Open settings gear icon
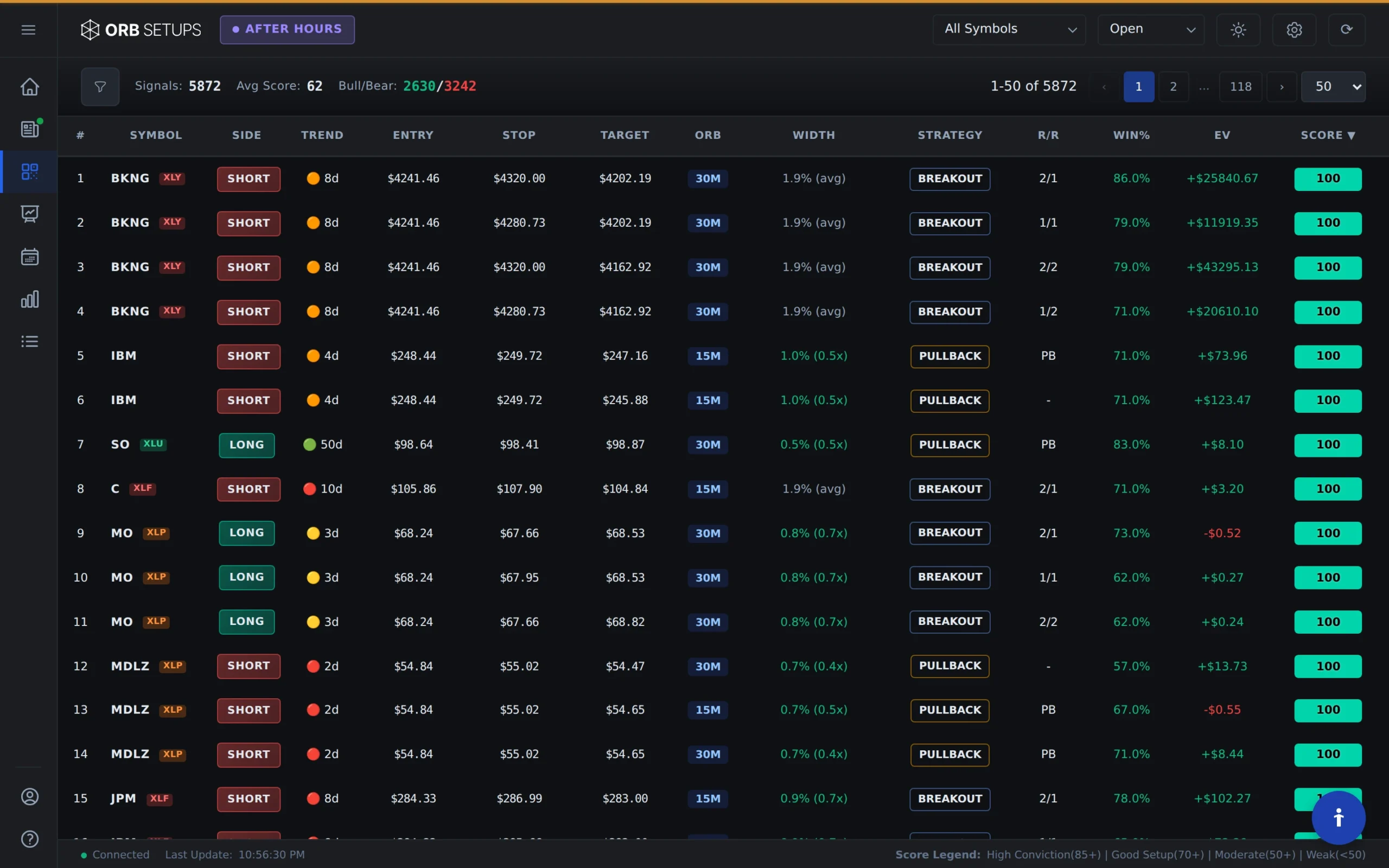The width and height of the screenshot is (1389, 868). pos(1294,30)
